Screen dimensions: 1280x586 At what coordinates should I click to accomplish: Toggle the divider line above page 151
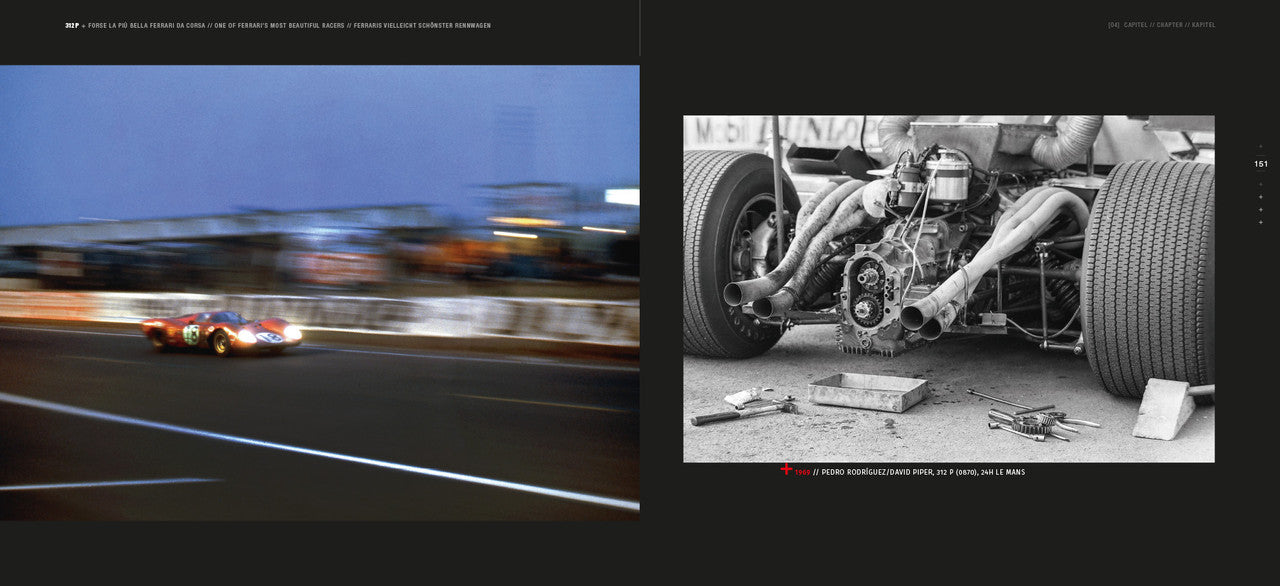1261,155
